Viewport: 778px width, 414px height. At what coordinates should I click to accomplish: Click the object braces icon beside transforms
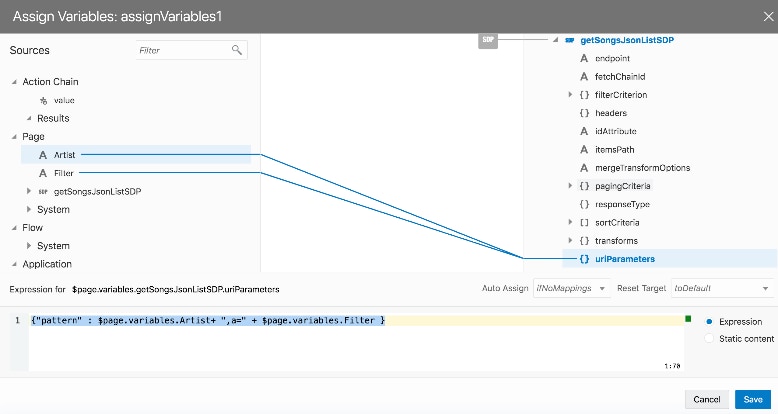pyautogui.click(x=584, y=241)
